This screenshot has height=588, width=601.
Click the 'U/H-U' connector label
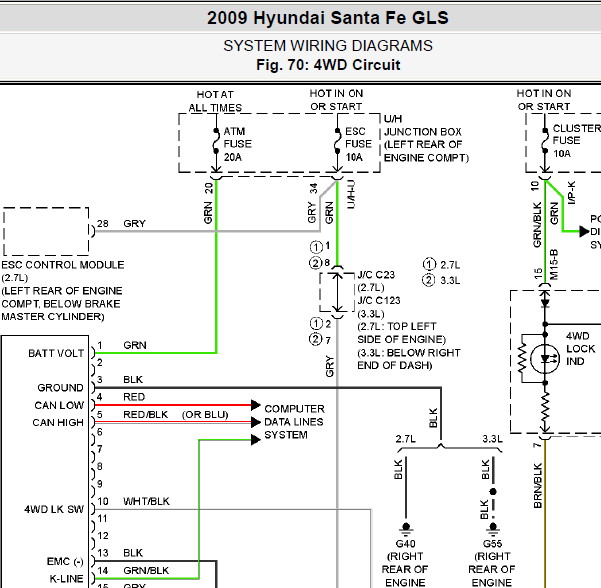point(351,194)
